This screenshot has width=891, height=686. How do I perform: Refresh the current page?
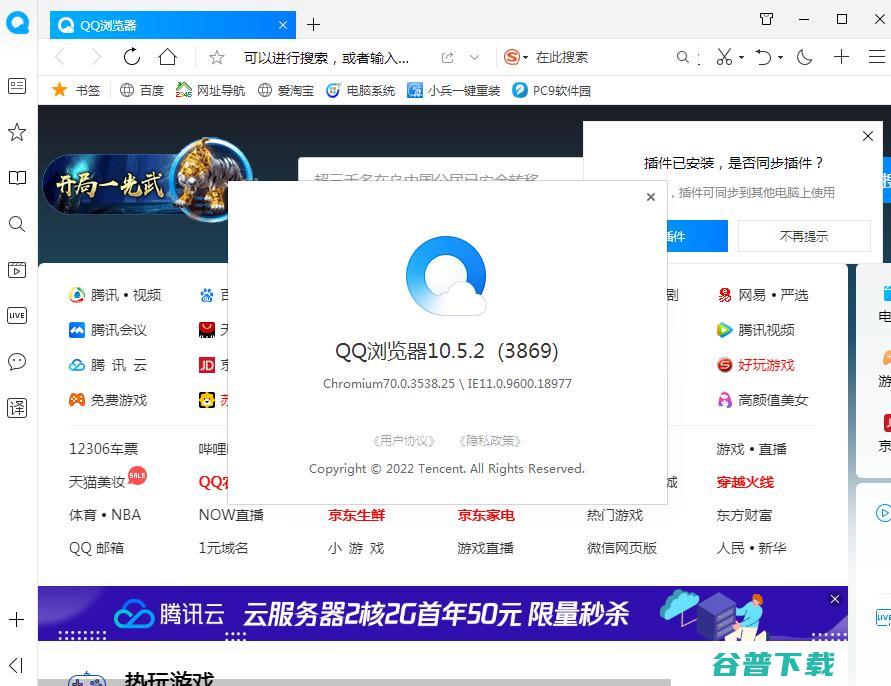point(131,57)
